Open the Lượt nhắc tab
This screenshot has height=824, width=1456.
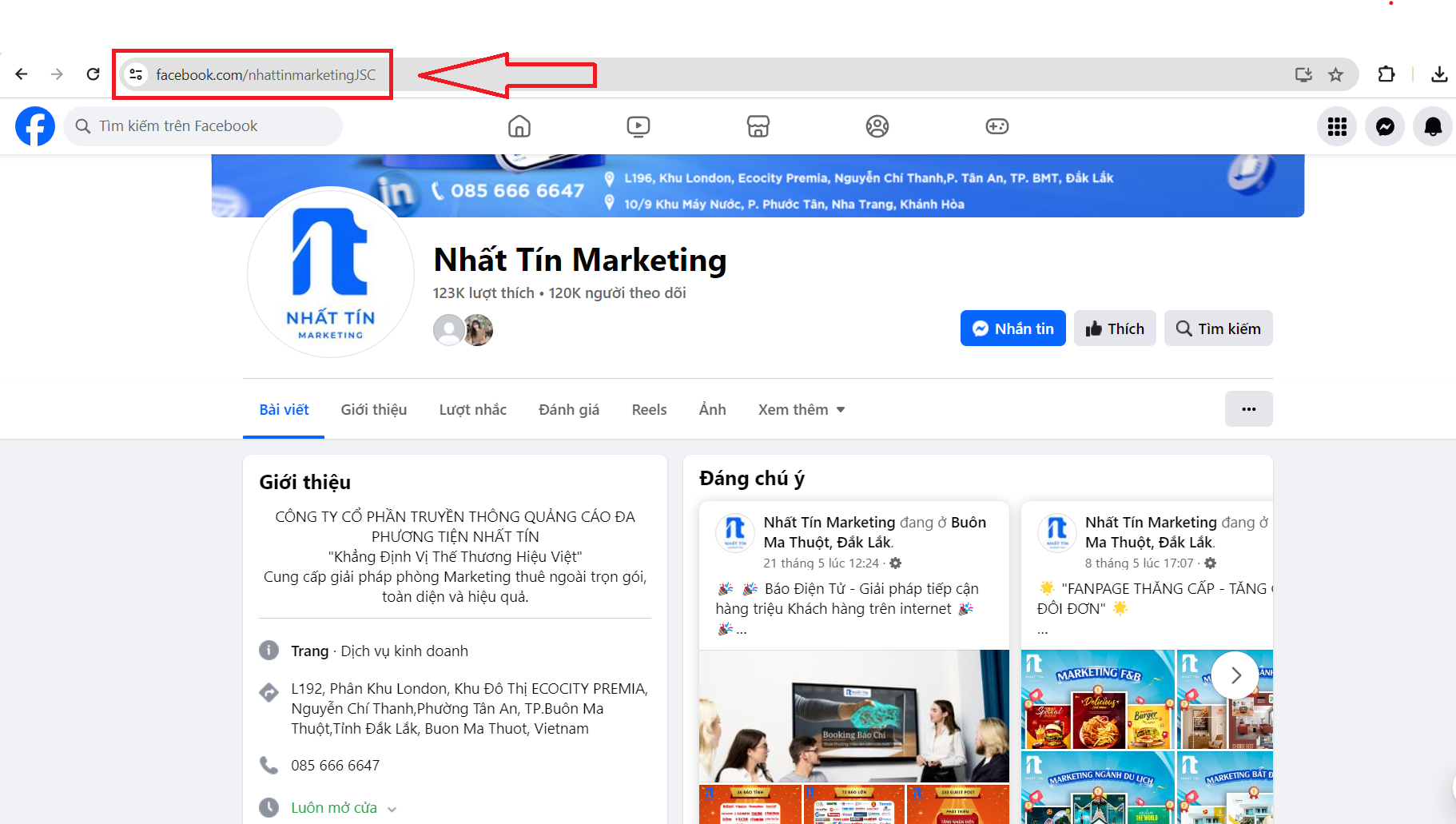pos(473,409)
